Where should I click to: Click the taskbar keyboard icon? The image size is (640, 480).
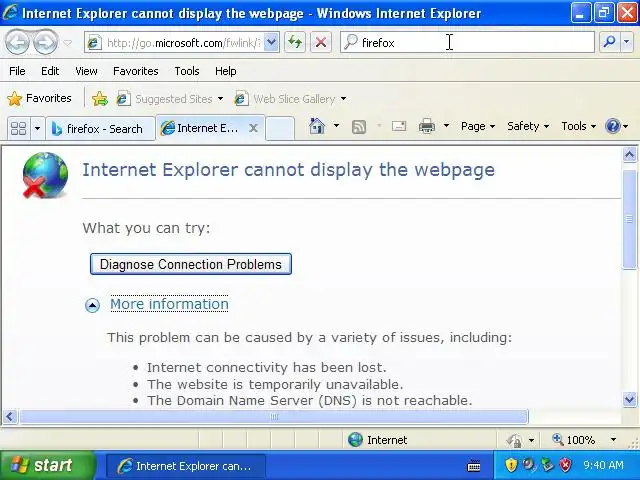point(473,465)
